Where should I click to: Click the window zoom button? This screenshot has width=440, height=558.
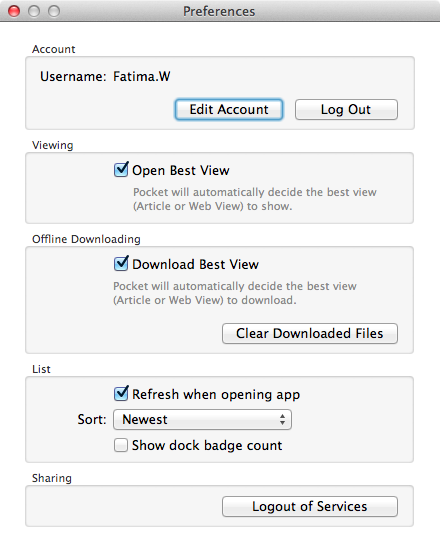coord(54,11)
